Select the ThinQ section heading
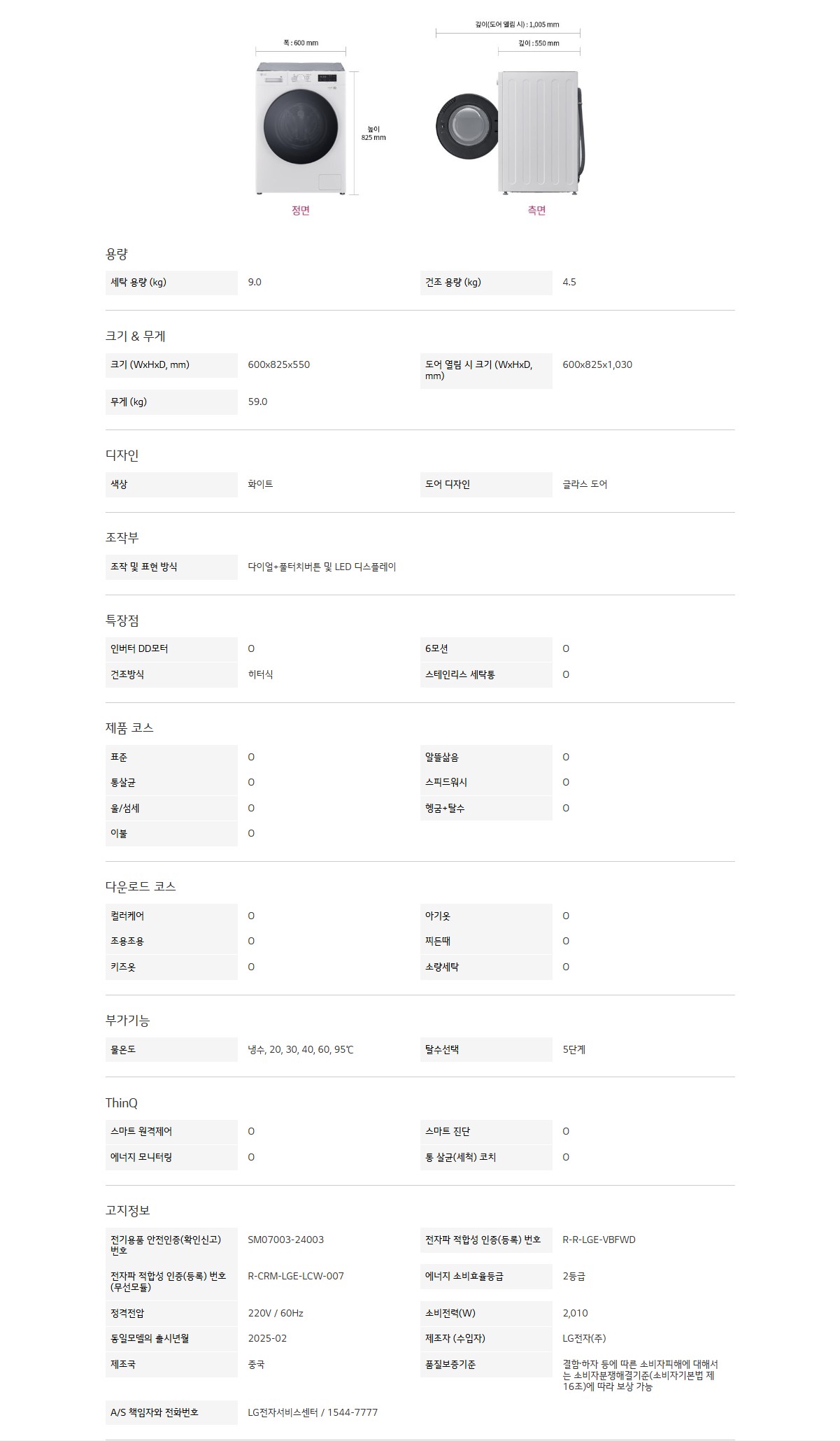This screenshot has height=1441, width=840. [x=122, y=1103]
